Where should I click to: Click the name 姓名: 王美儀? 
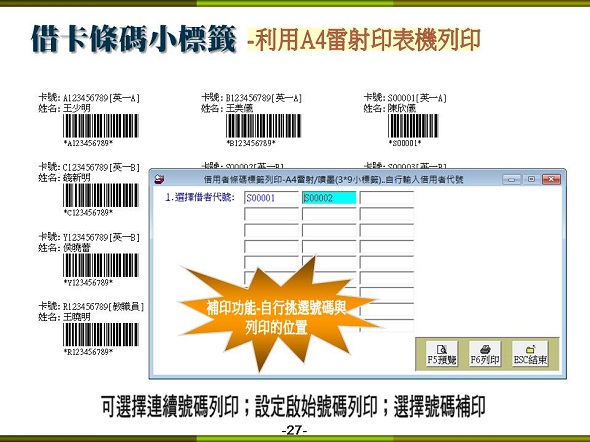pos(227,108)
